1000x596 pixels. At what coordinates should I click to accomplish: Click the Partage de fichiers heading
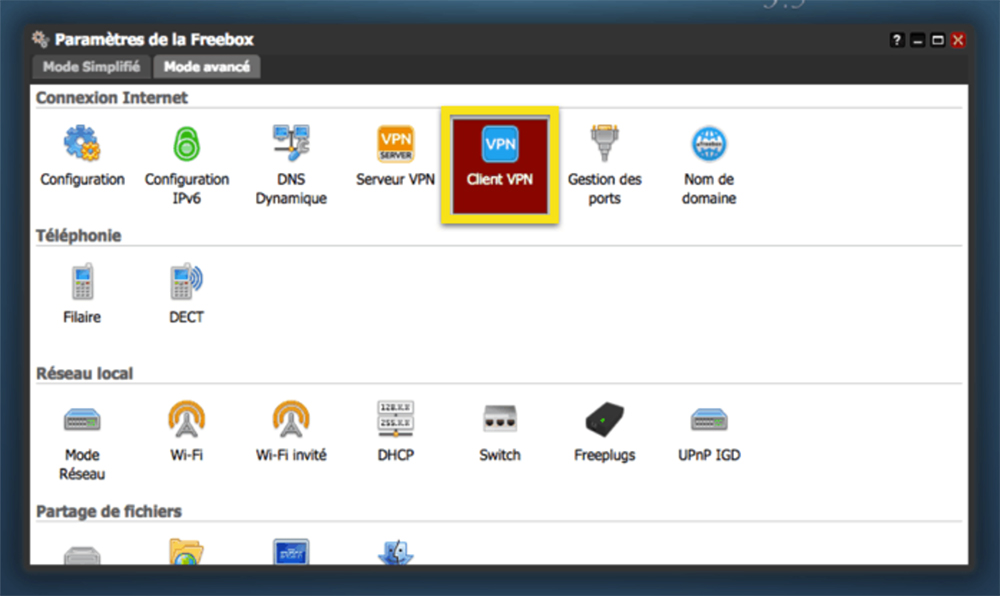point(109,511)
